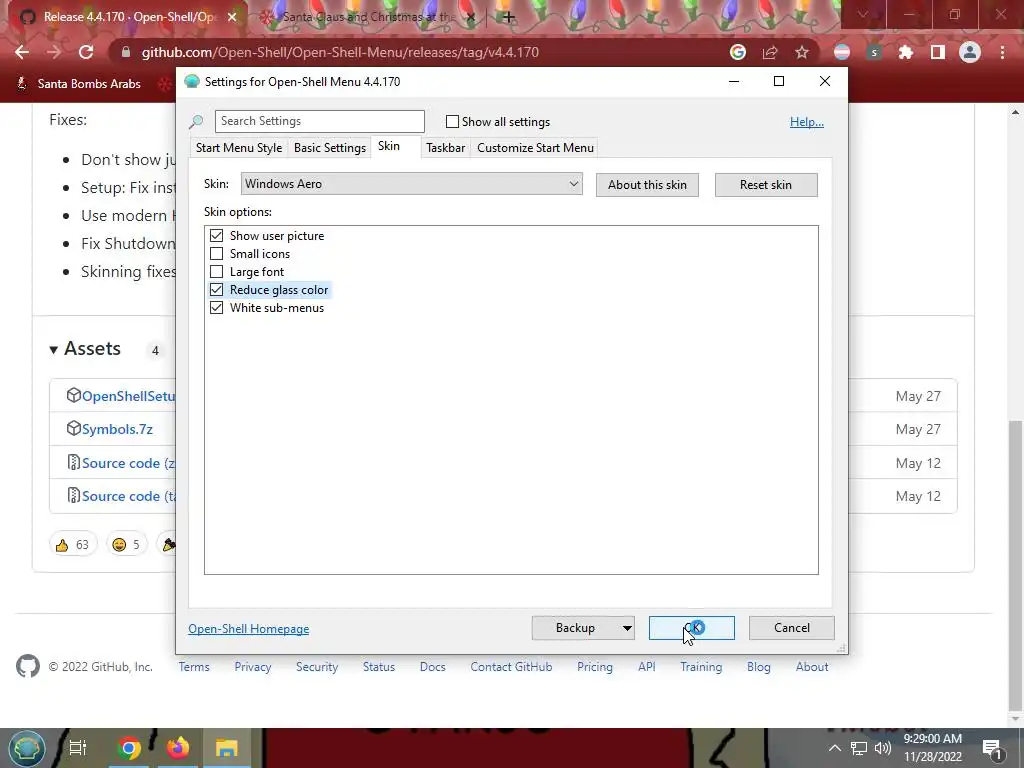
Task: Enable Small icons option
Action: tap(216, 253)
